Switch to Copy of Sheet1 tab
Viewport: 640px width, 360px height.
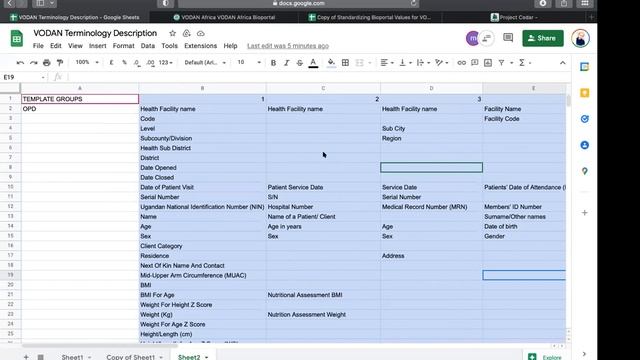pos(131,357)
